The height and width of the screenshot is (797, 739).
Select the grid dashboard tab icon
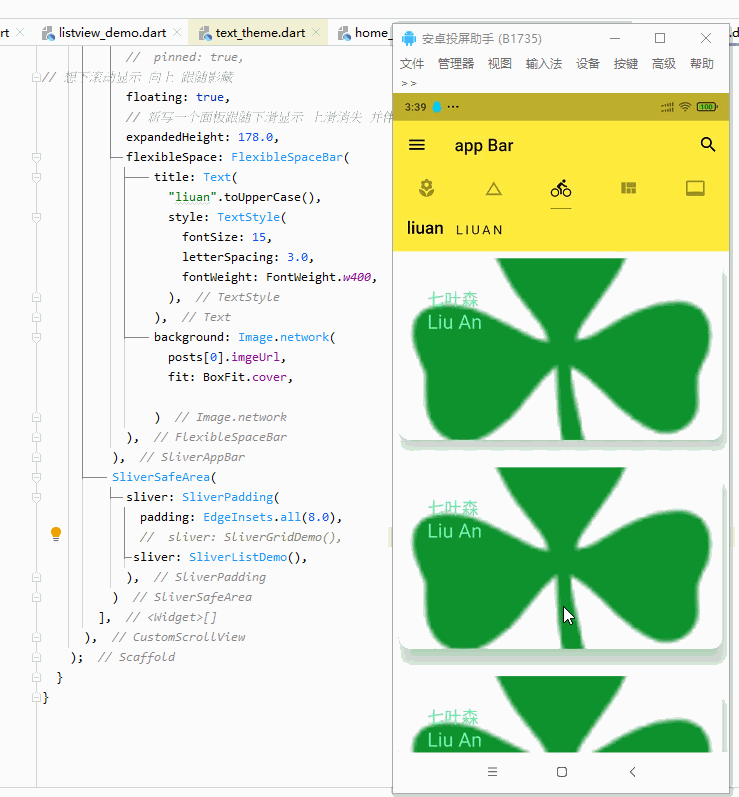coord(628,189)
